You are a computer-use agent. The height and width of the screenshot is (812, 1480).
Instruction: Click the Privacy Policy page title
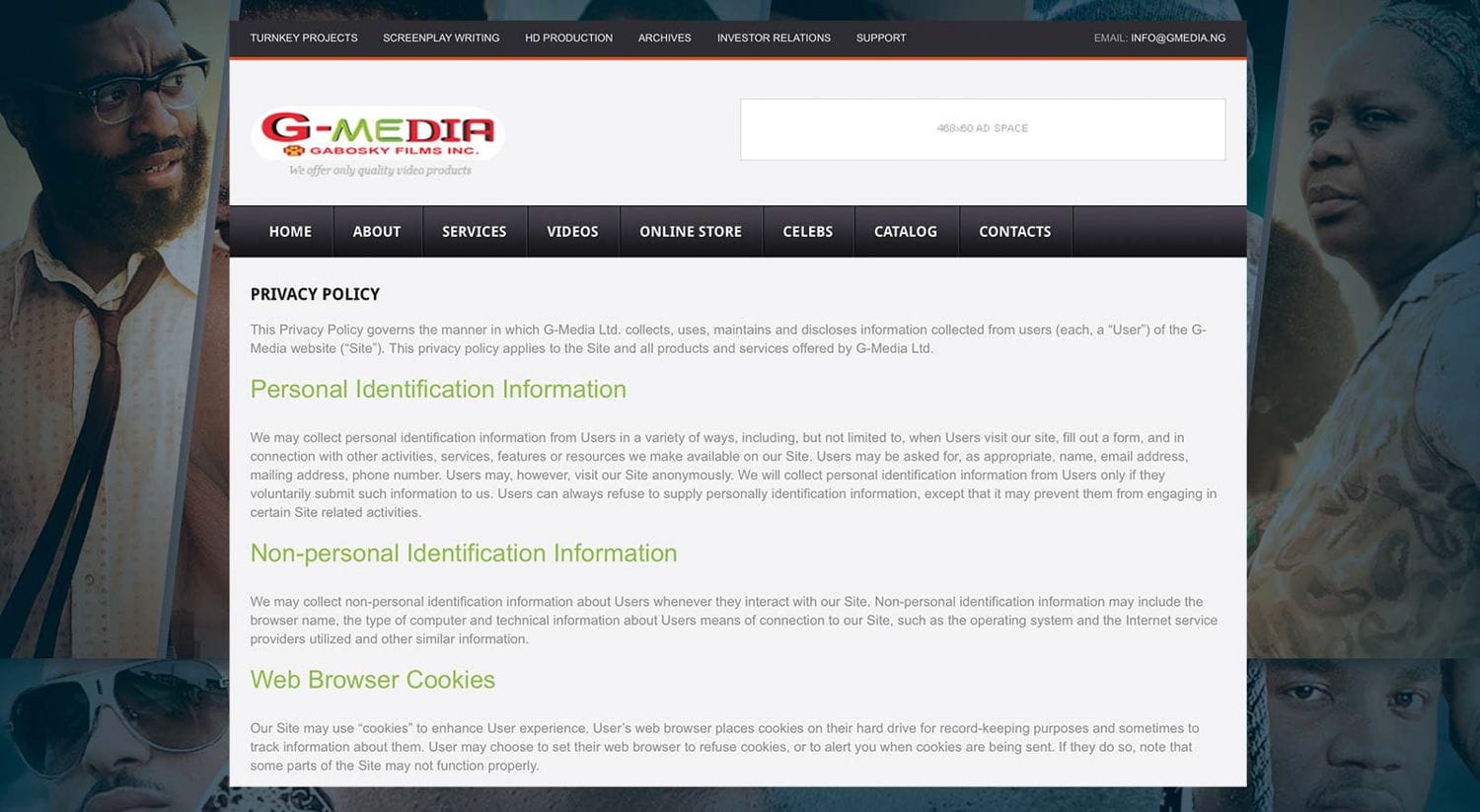pyautogui.click(x=315, y=294)
